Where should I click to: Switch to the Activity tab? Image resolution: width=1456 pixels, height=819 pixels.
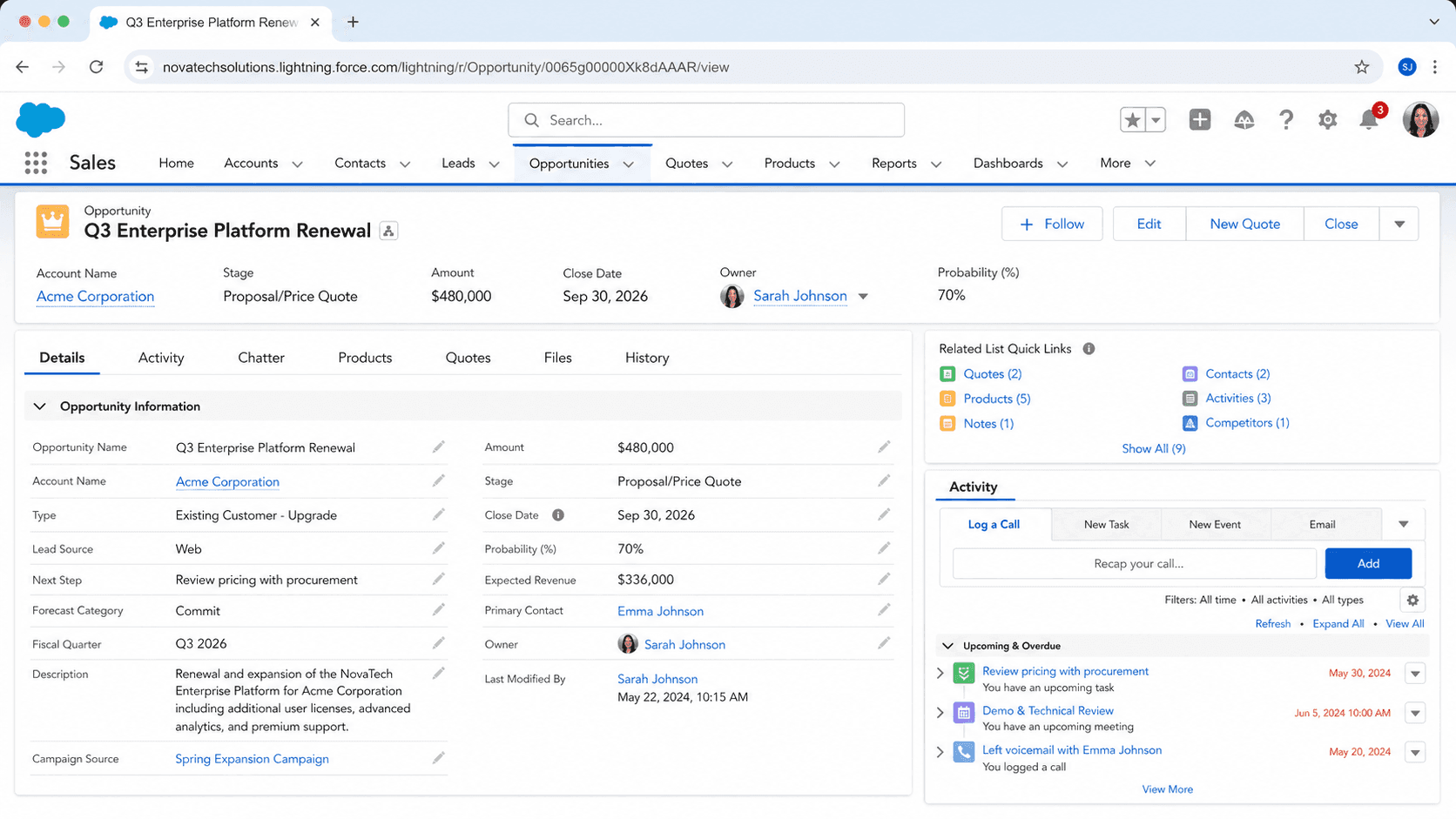(x=161, y=358)
